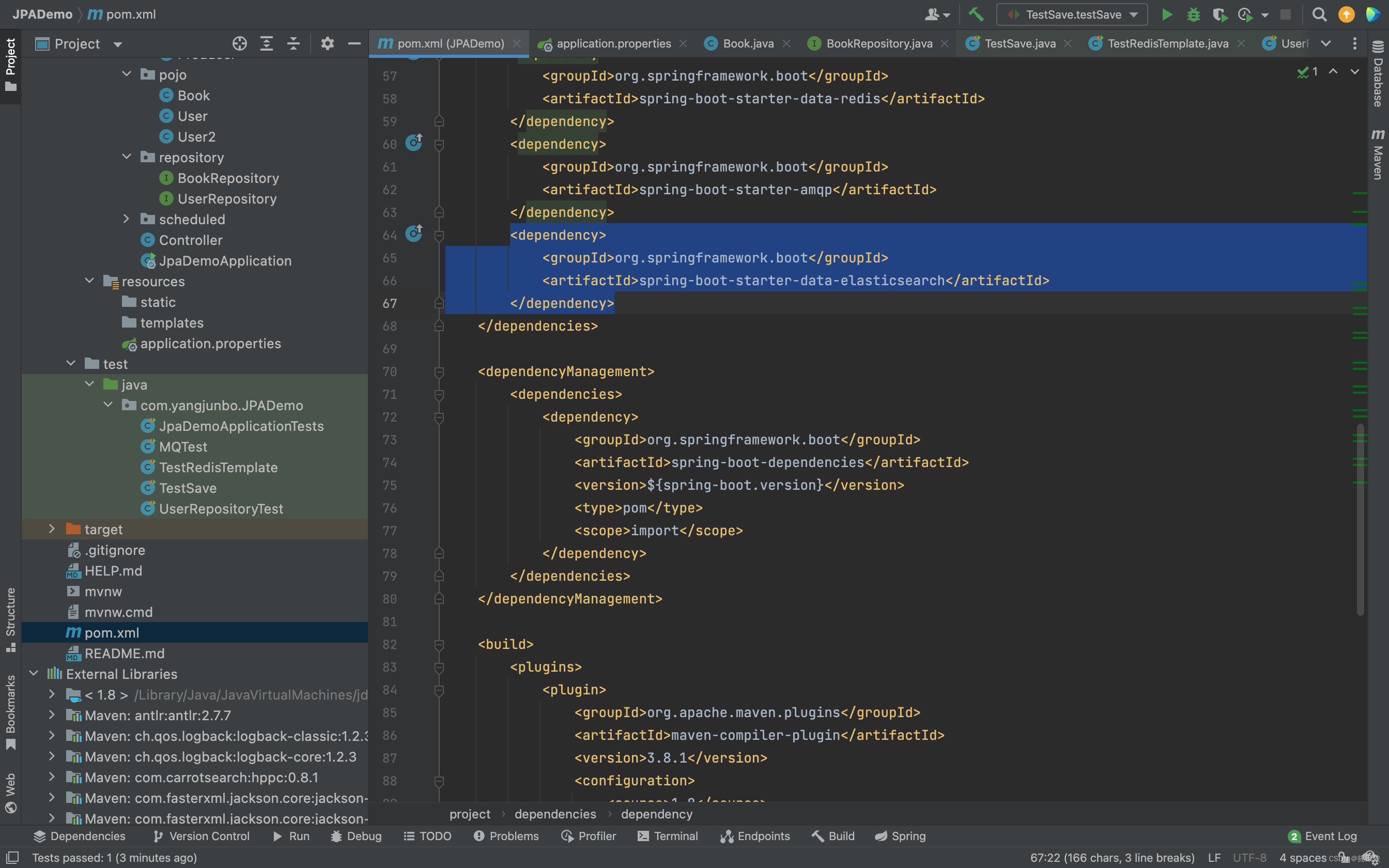Image resolution: width=1389 pixels, height=868 pixels.
Task: Open Project panel settings gear
Action: (327, 43)
